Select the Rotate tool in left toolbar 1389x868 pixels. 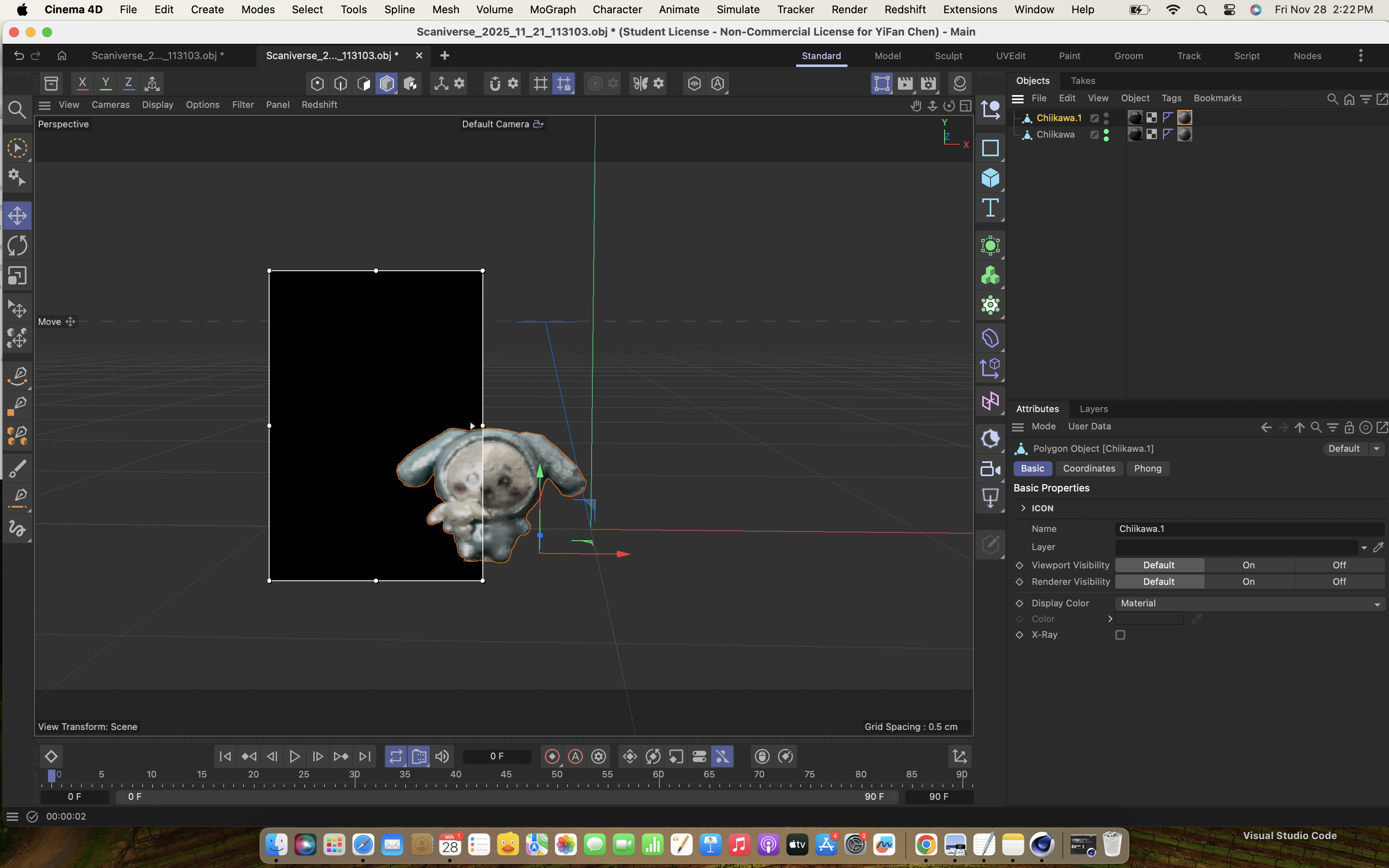coord(17,246)
